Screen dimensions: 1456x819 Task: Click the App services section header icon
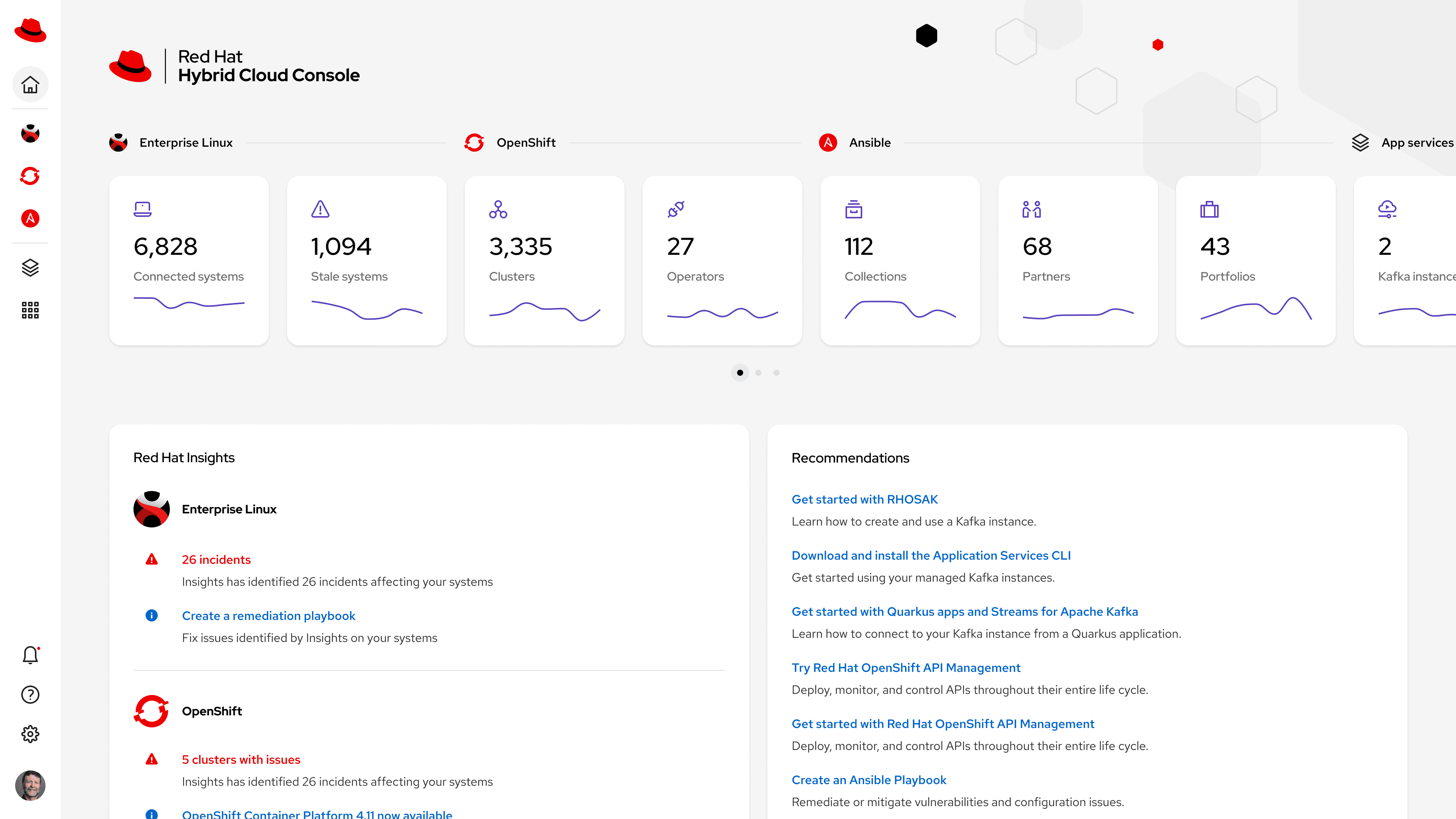coord(1360,143)
